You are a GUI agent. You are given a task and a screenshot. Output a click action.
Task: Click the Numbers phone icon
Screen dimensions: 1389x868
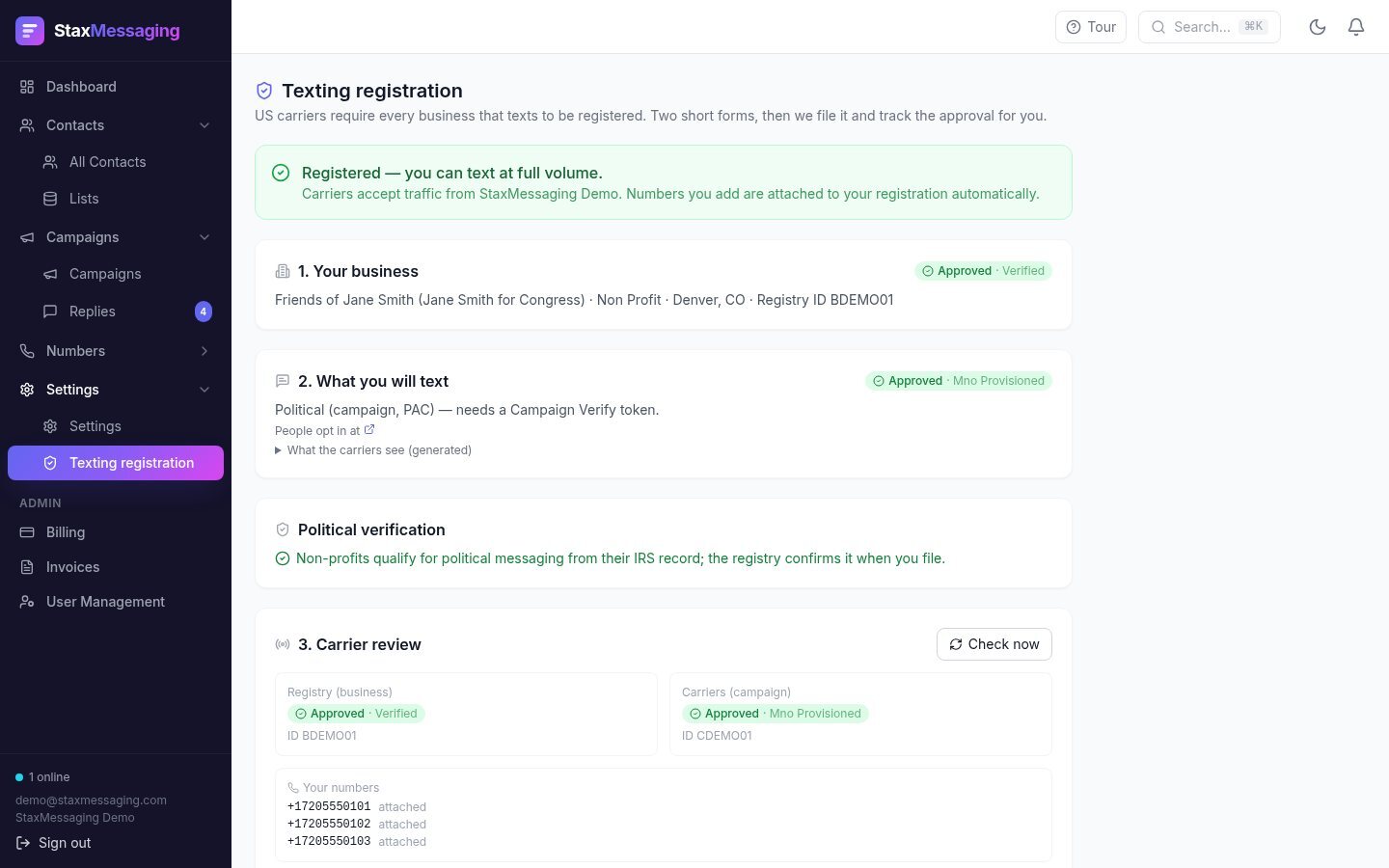coord(27,351)
